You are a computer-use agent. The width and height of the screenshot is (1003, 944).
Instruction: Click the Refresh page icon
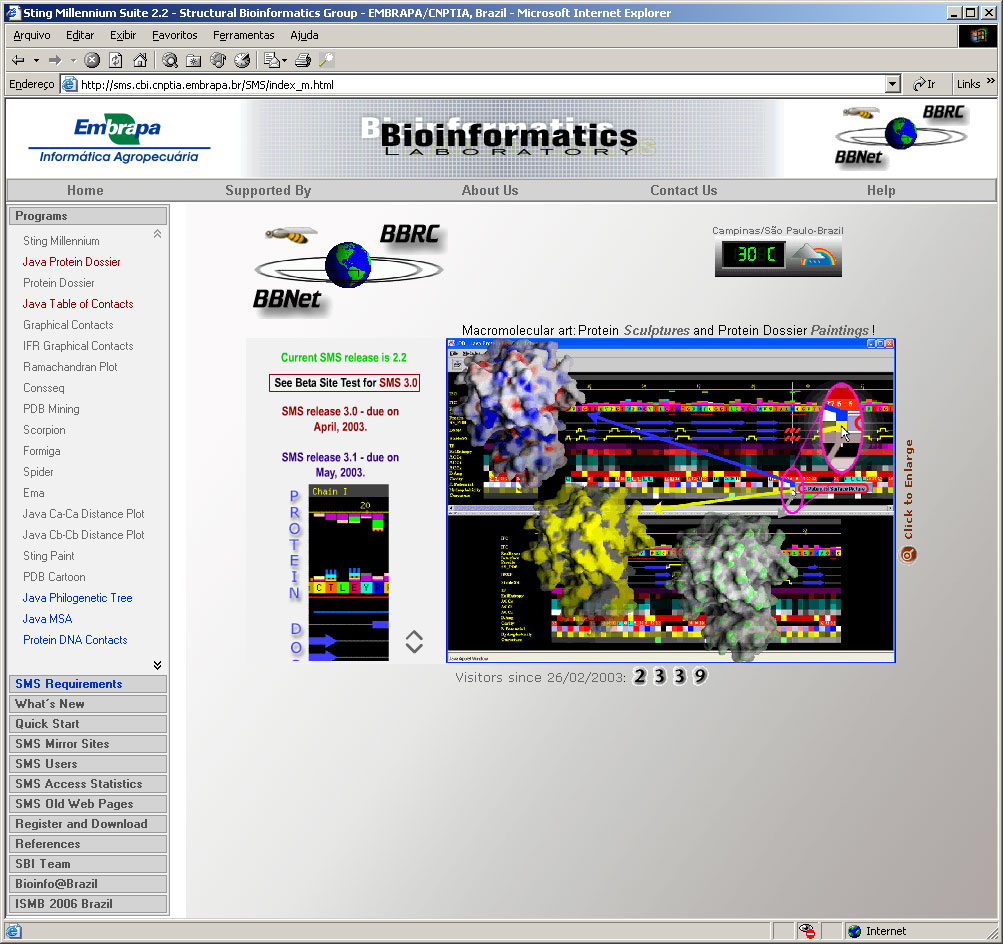(x=116, y=60)
